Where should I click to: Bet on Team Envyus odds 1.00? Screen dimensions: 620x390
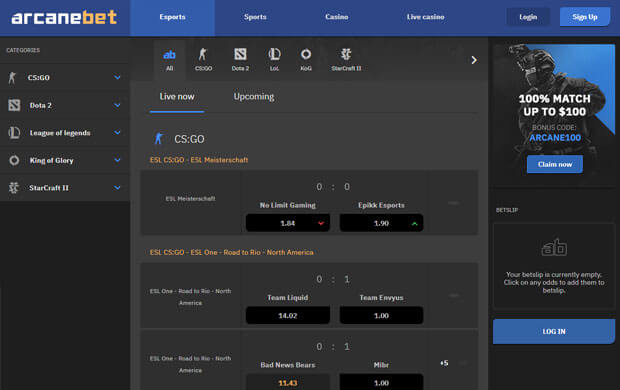tap(381, 315)
